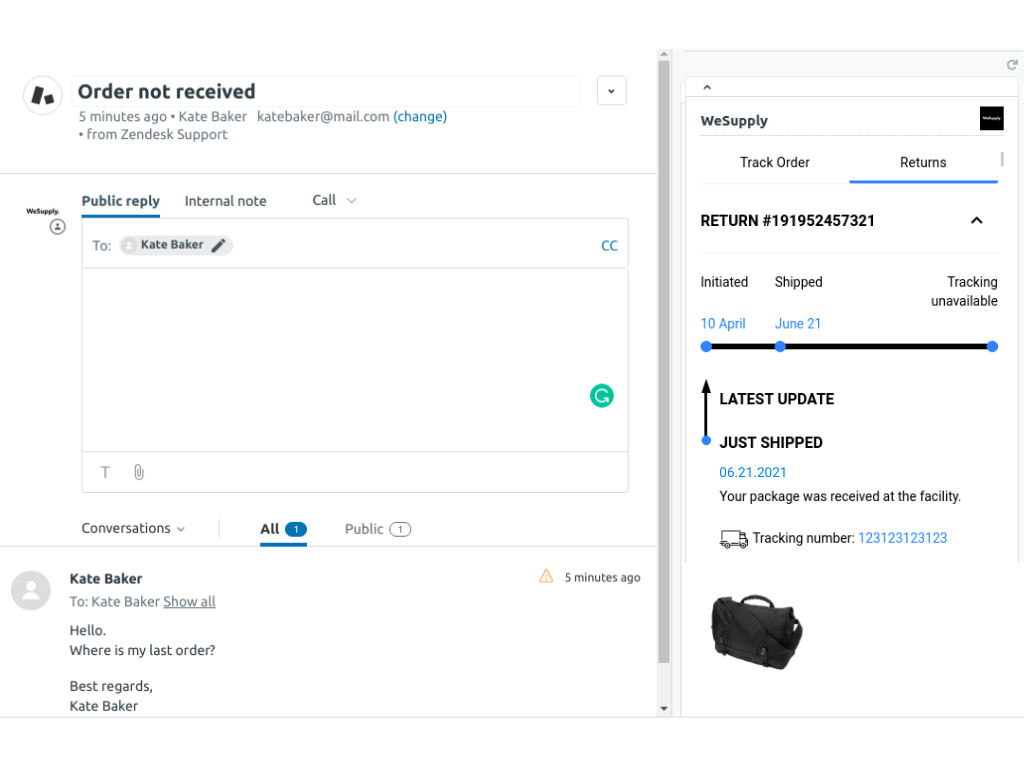Click the WeSupply black logo icon
The width and height of the screenshot is (1024, 768).
[991, 119]
